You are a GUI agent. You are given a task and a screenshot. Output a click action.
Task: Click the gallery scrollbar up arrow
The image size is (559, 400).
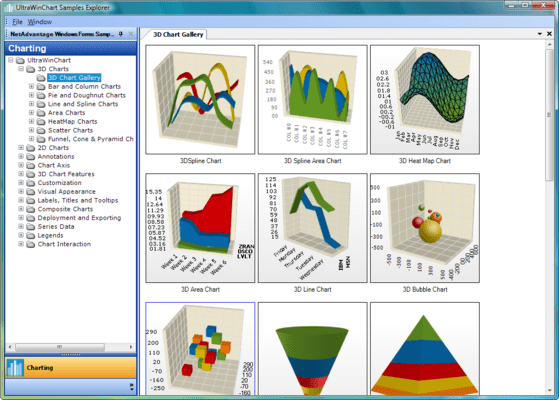pyautogui.click(x=549, y=45)
